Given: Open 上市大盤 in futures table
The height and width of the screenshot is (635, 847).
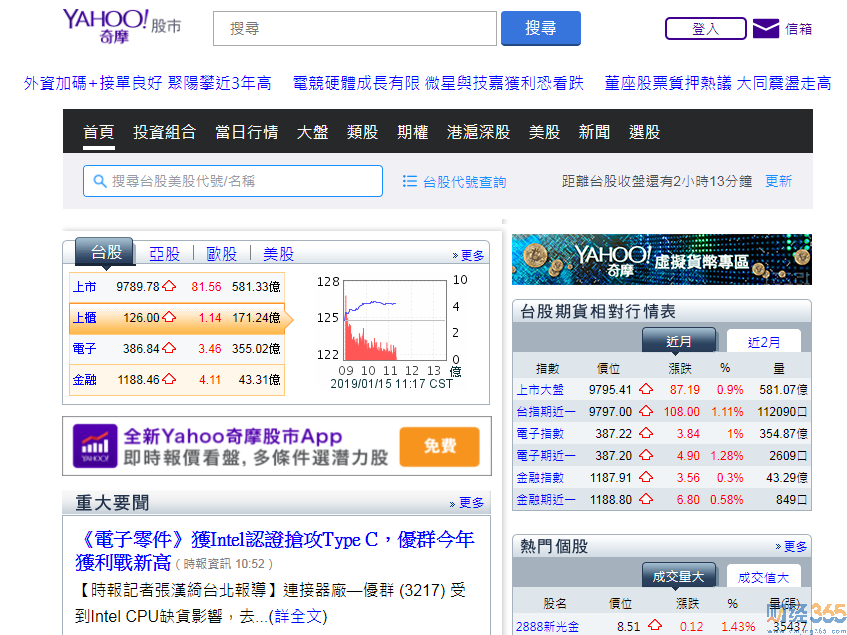Looking at the screenshot, I should (x=540, y=390).
